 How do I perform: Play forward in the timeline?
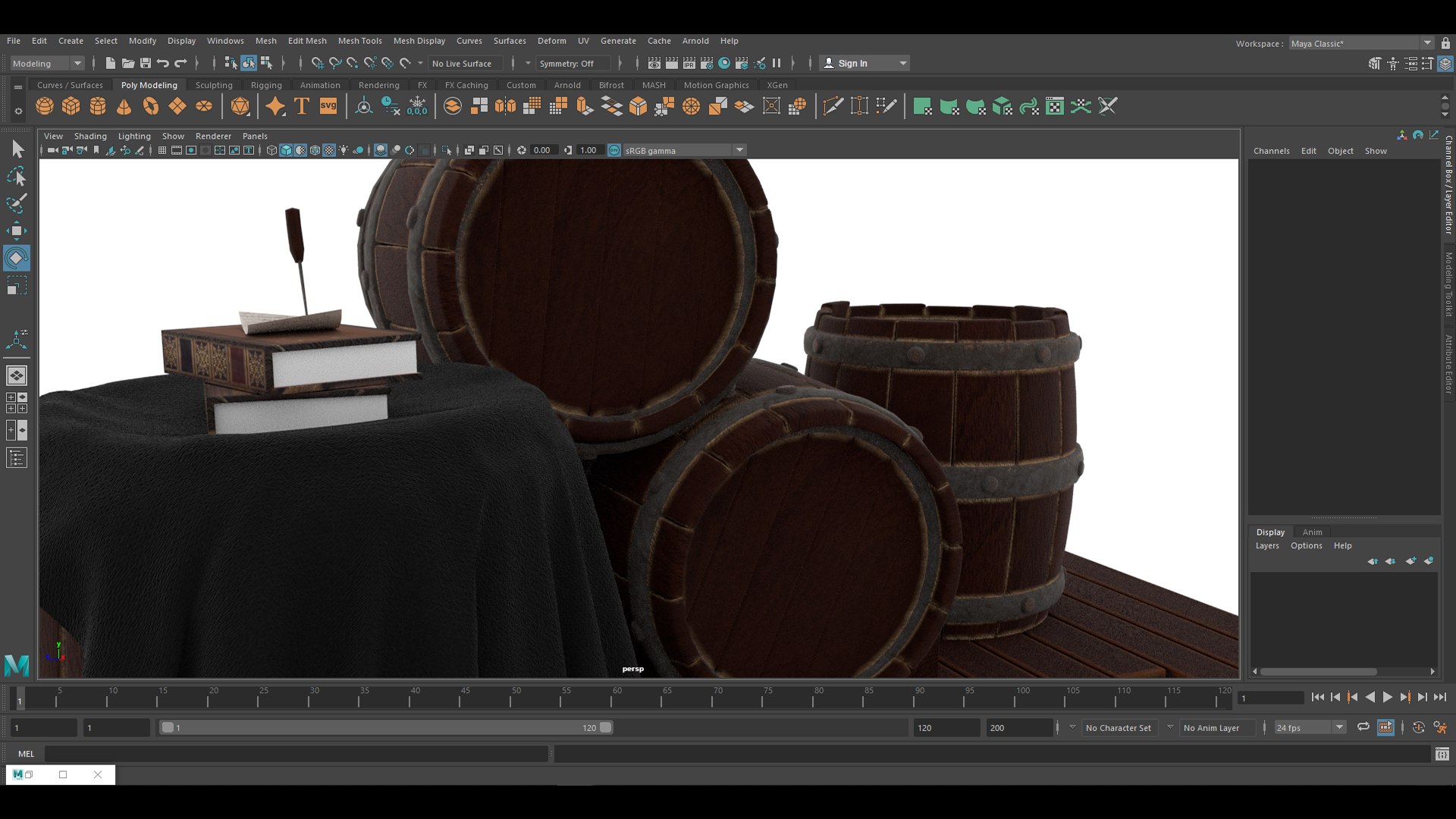pos(1388,697)
